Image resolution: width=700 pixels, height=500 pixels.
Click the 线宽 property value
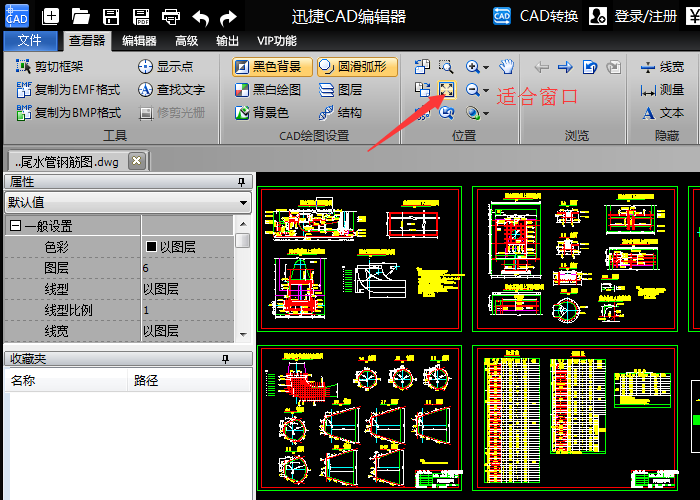coord(188,331)
